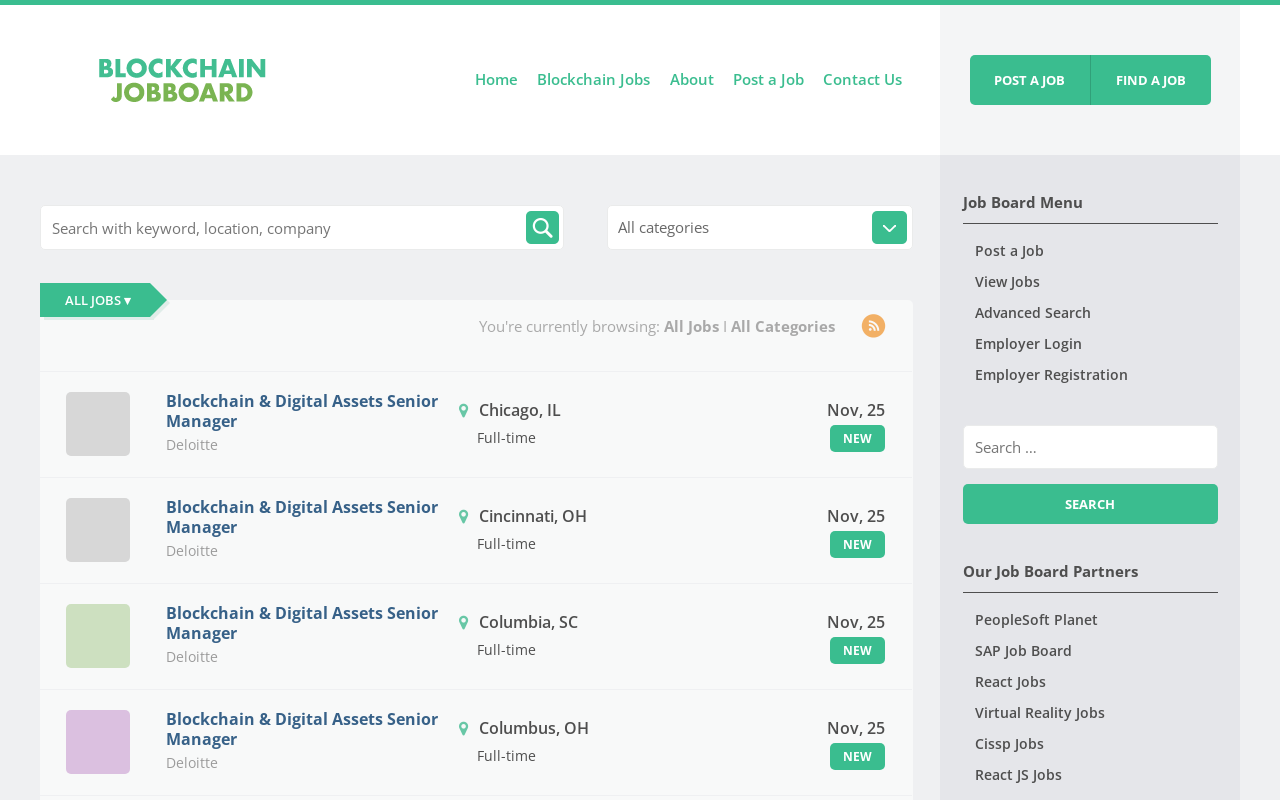Click the POST A JOB green button
This screenshot has height=800, width=1280.
[x=1029, y=80]
